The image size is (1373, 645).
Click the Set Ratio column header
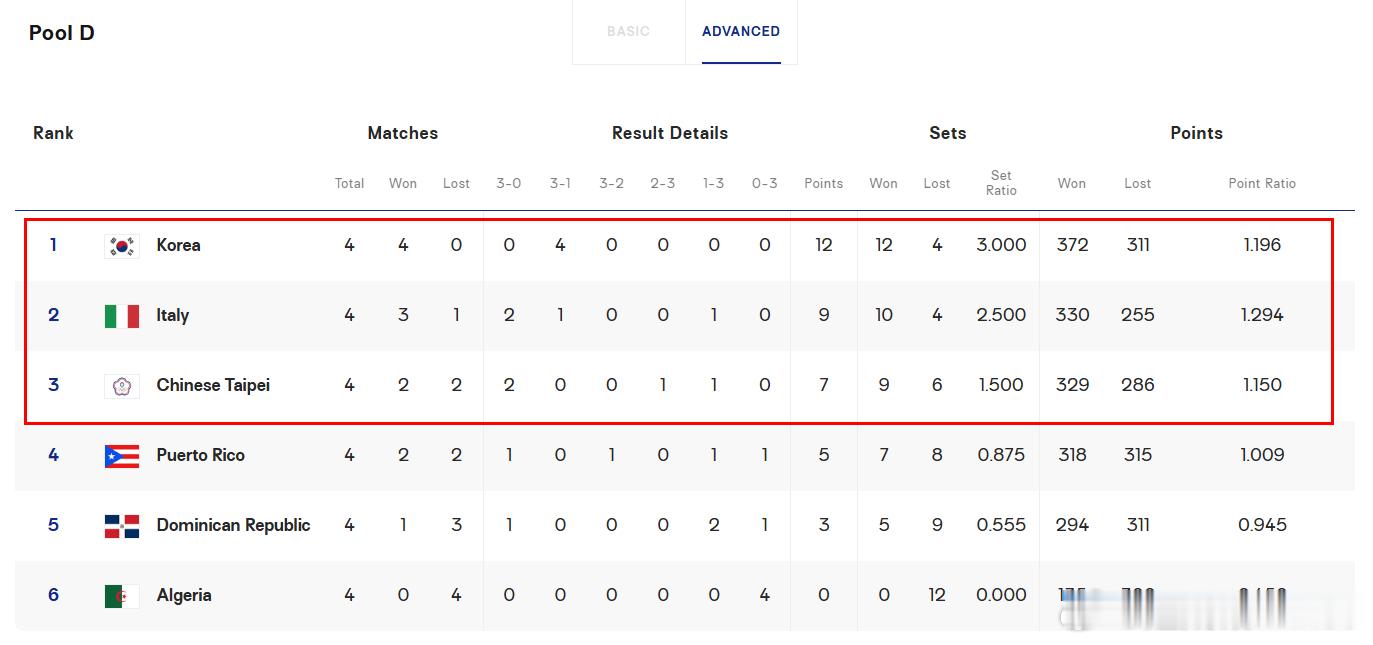(1001, 183)
